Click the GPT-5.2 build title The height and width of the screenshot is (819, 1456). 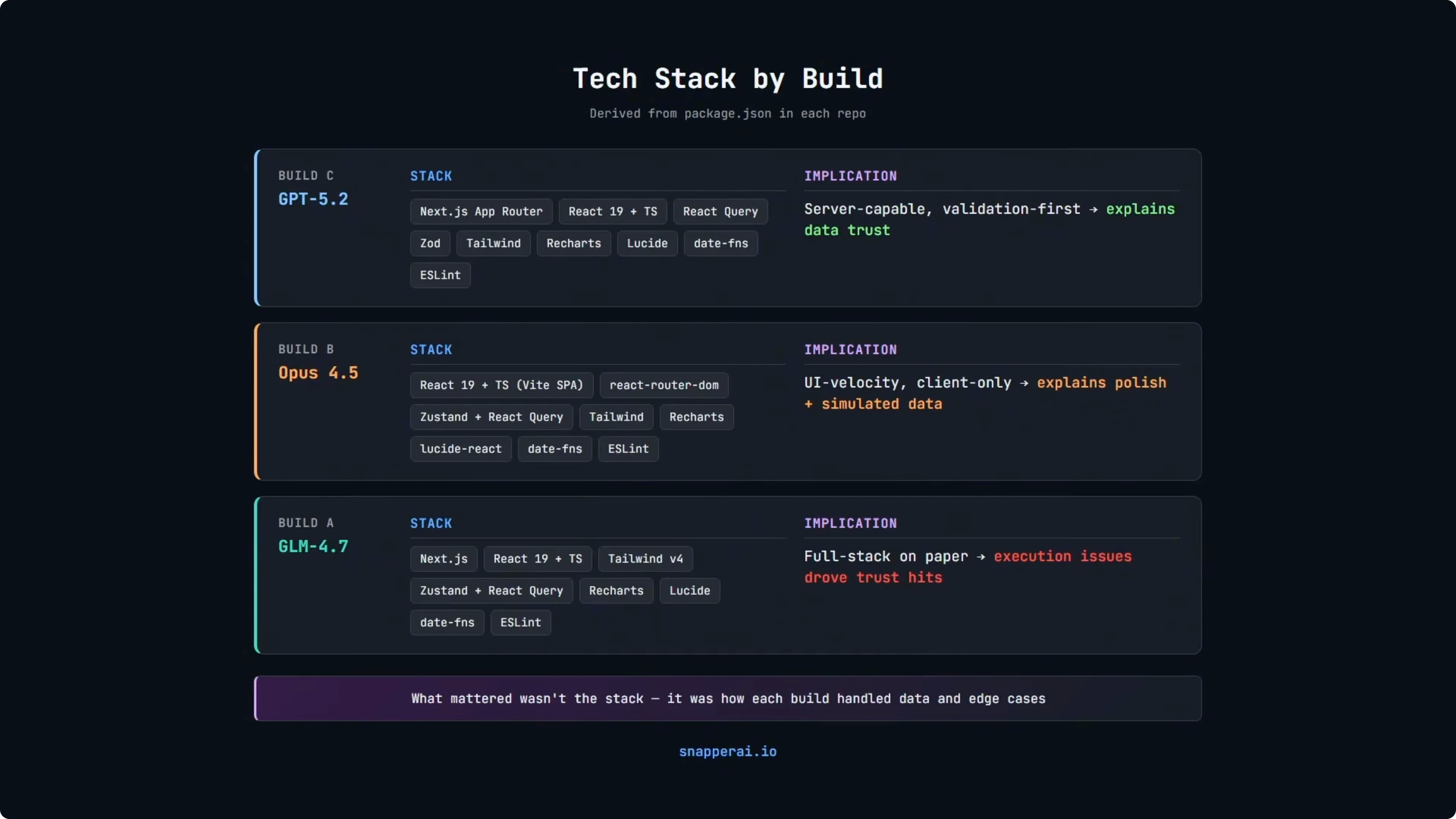pos(313,199)
